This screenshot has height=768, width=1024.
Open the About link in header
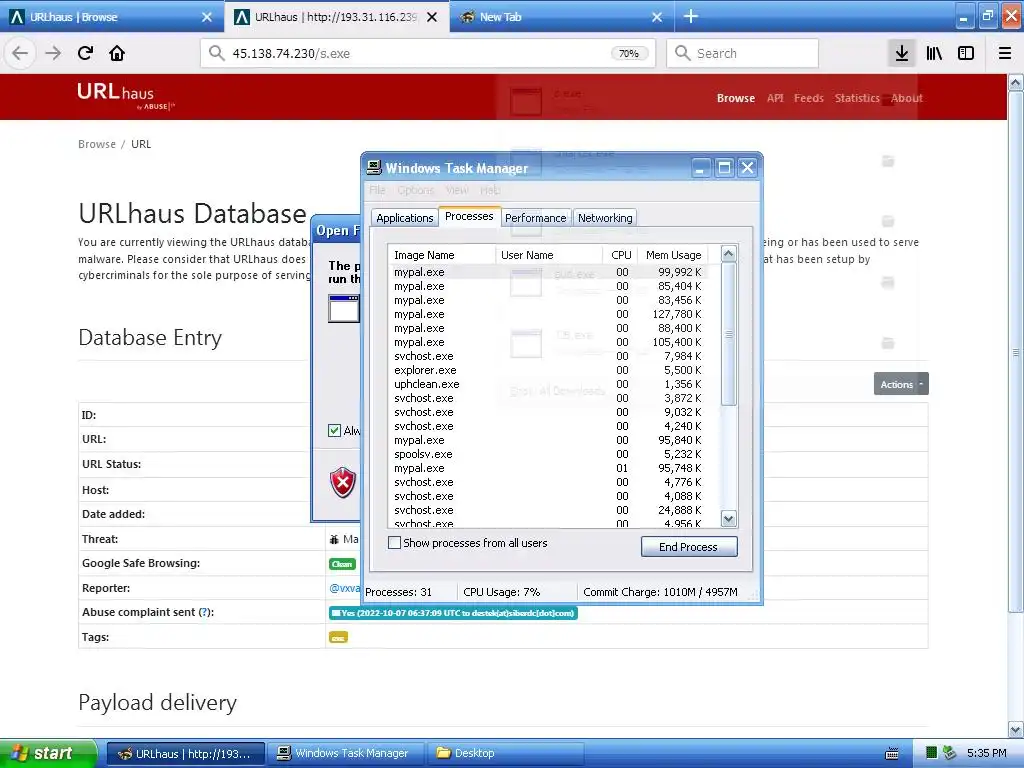[x=906, y=98]
